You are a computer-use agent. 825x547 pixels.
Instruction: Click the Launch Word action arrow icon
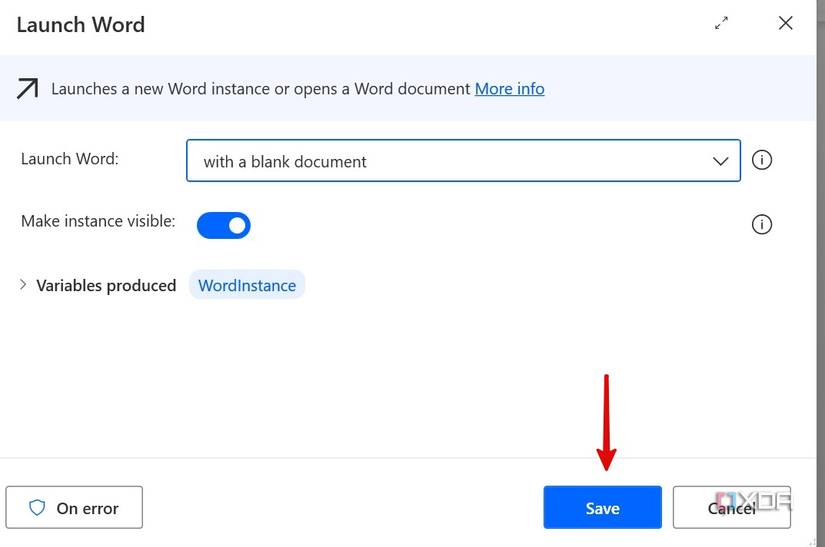click(x=27, y=88)
